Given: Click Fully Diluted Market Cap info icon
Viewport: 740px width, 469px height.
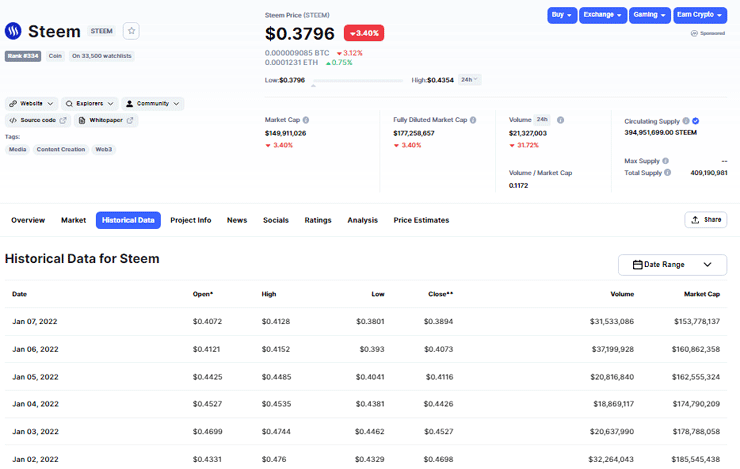Looking at the screenshot, I should 473,120.
